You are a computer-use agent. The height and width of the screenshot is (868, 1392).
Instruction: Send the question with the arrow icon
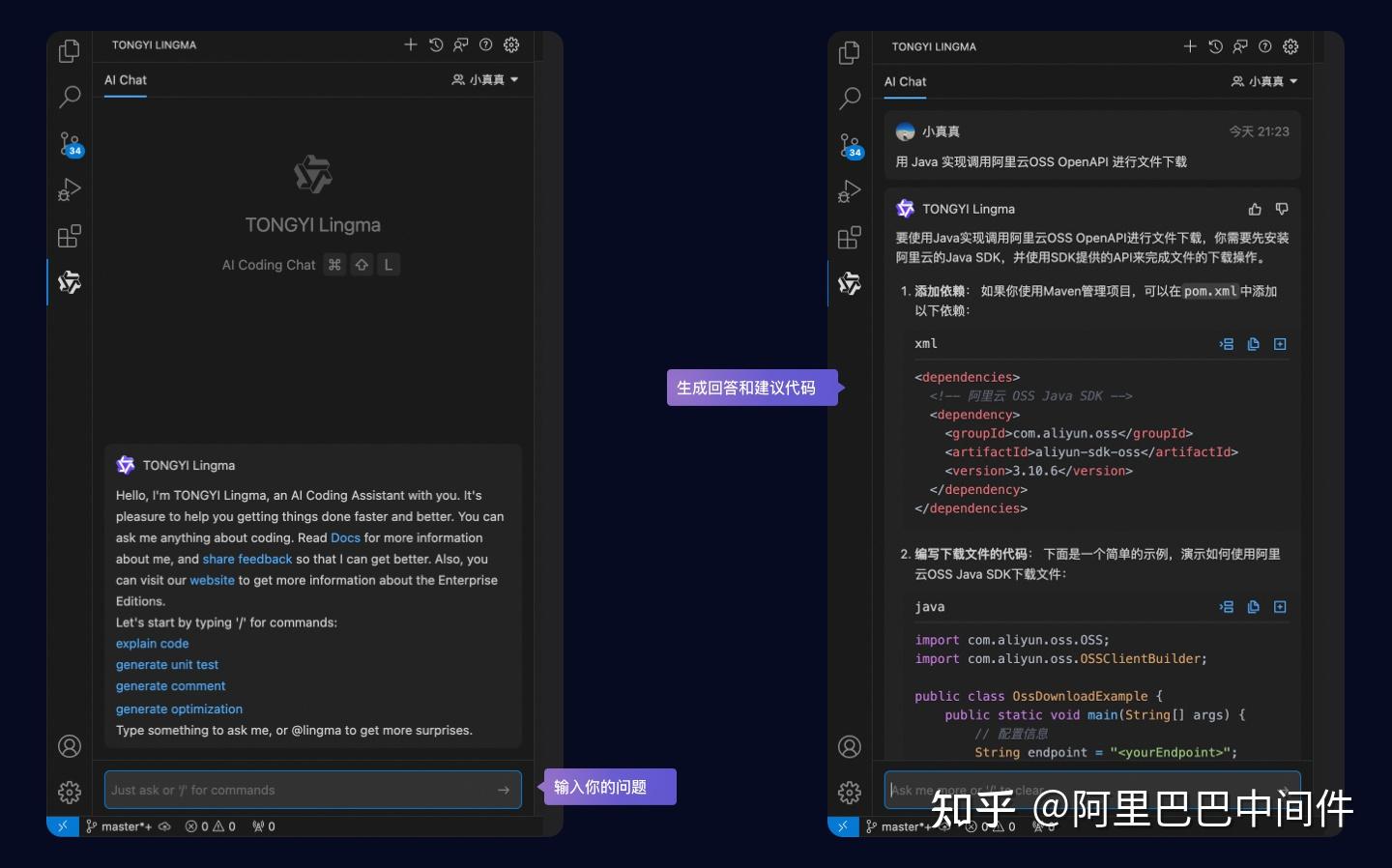point(504,790)
